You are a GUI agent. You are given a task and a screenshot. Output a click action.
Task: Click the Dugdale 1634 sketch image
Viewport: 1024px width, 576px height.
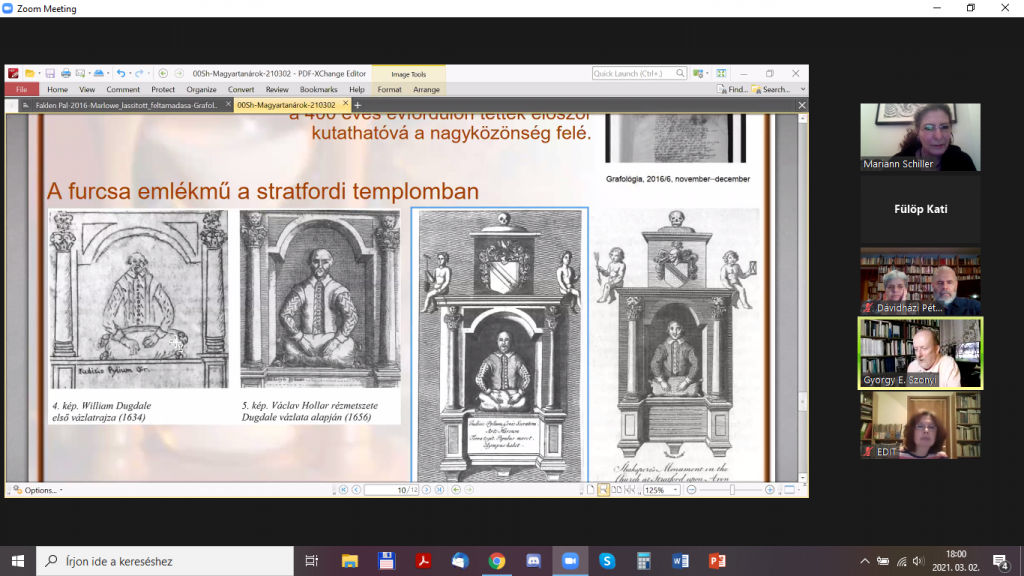[x=139, y=299]
